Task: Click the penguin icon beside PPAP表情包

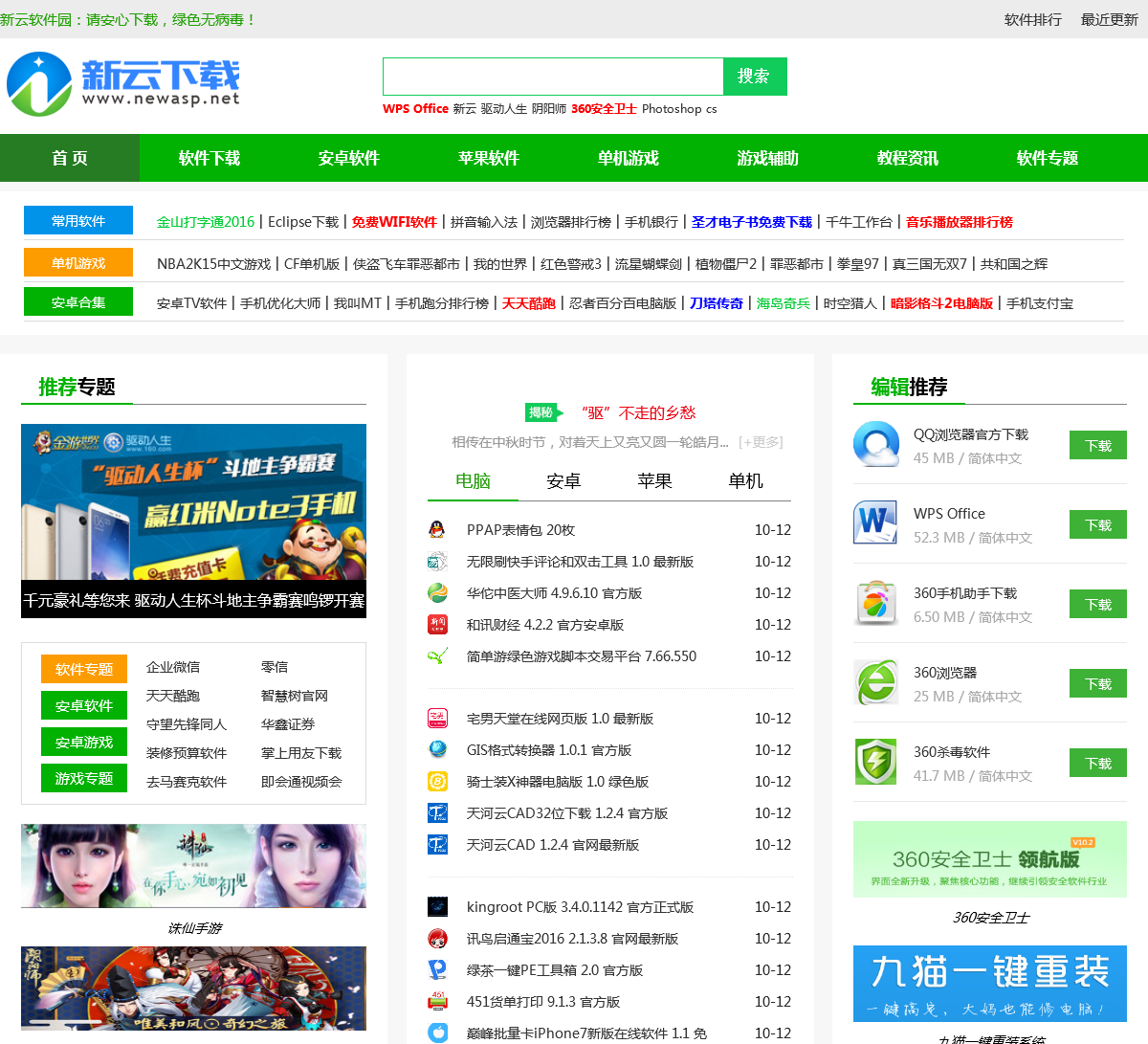Action: 437,530
